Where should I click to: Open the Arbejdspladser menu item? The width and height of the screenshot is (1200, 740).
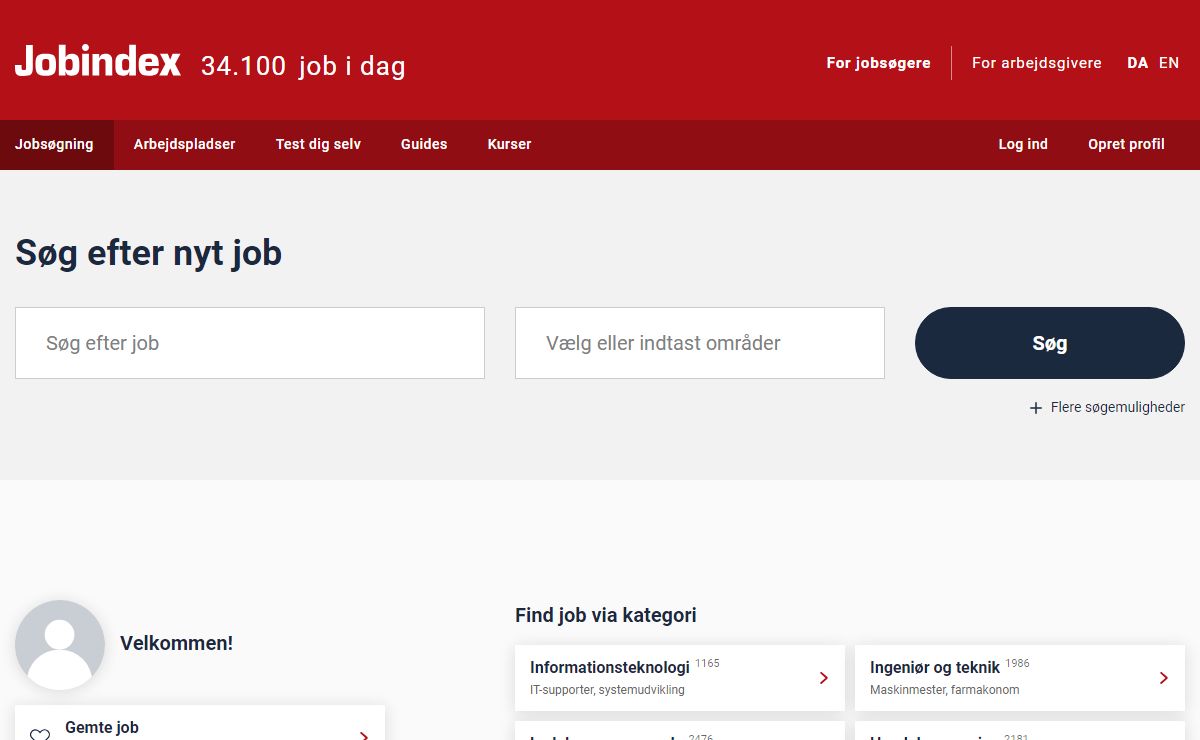click(x=185, y=144)
